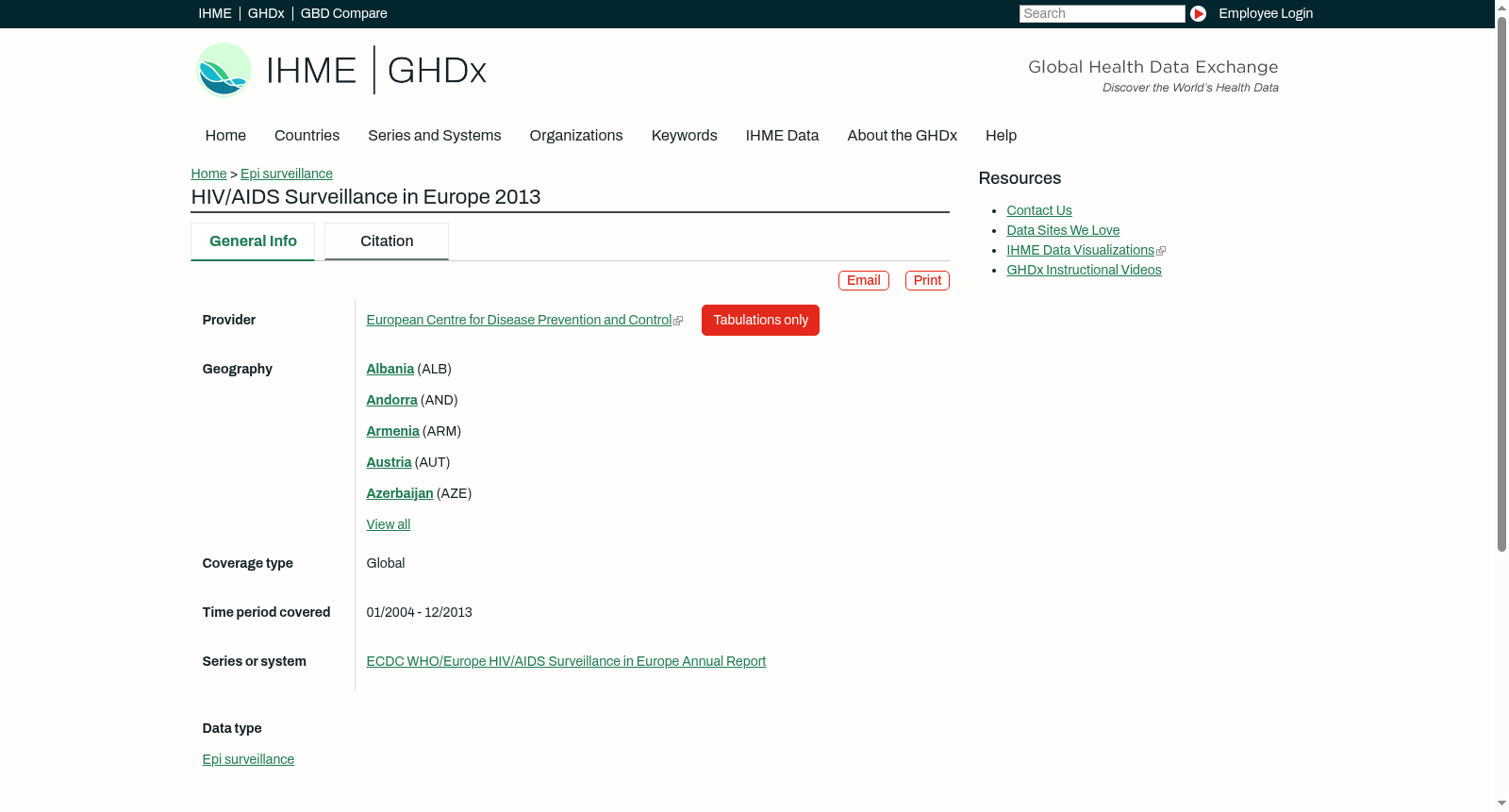Image resolution: width=1509 pixels, height=812 pixels.
Task: Click the time period value 01/2004 - 12/2013
Action: [x=420, y=612]
